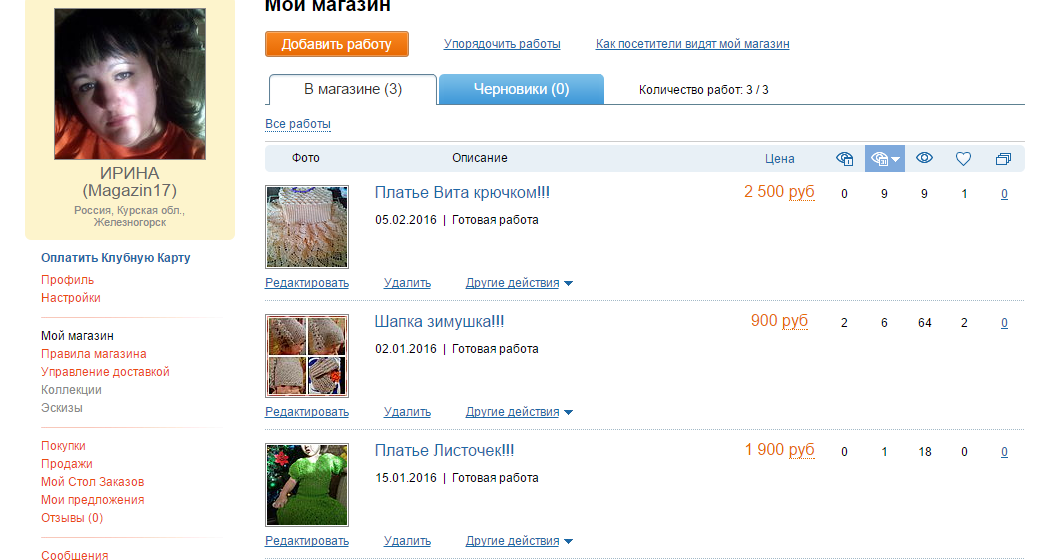Expand Другие действия for Платье Листочек
Viewport: 1064px width, 560px height.
pyautogui.click(x=519, y=541)
